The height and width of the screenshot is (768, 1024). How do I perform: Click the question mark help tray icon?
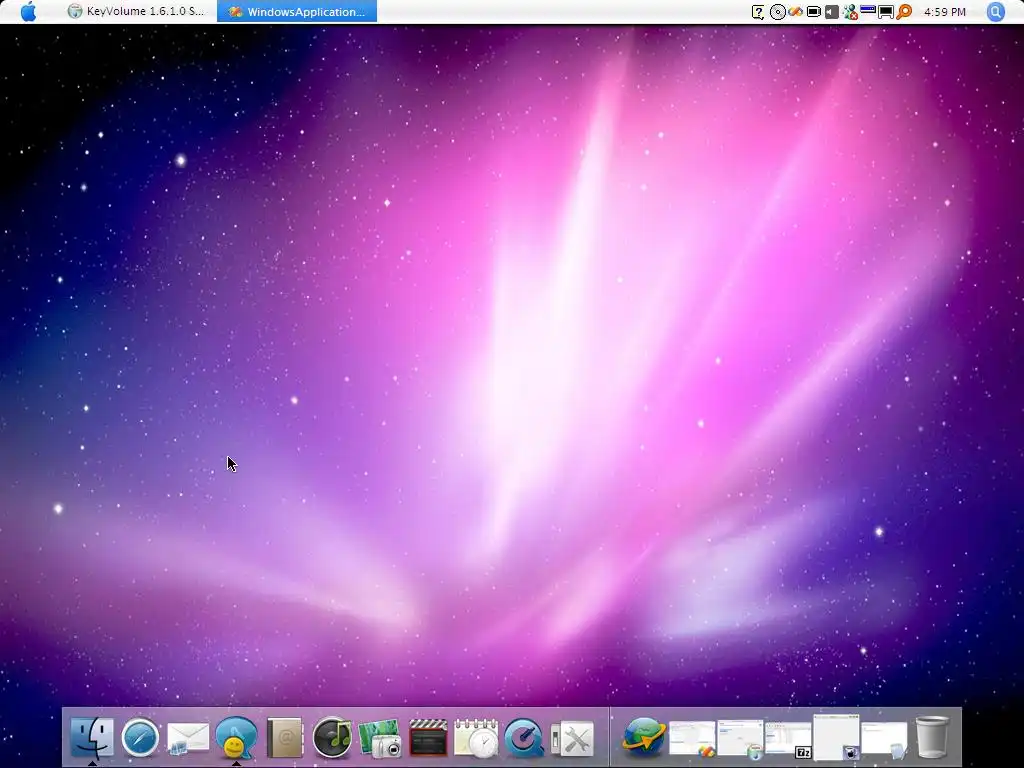(758, 12)
